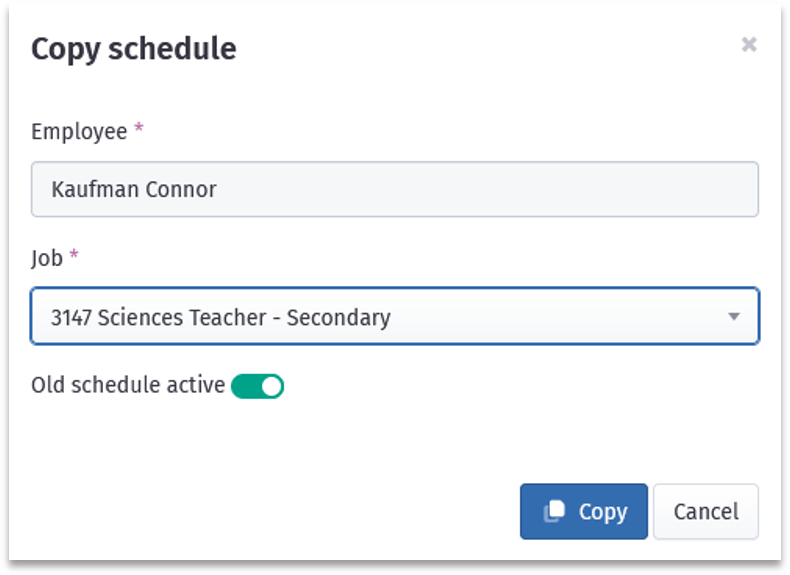Close the Copy schedule dialog with X
Image resolution: width=790 pixels, height=575 pixels.
coord(749,45)
